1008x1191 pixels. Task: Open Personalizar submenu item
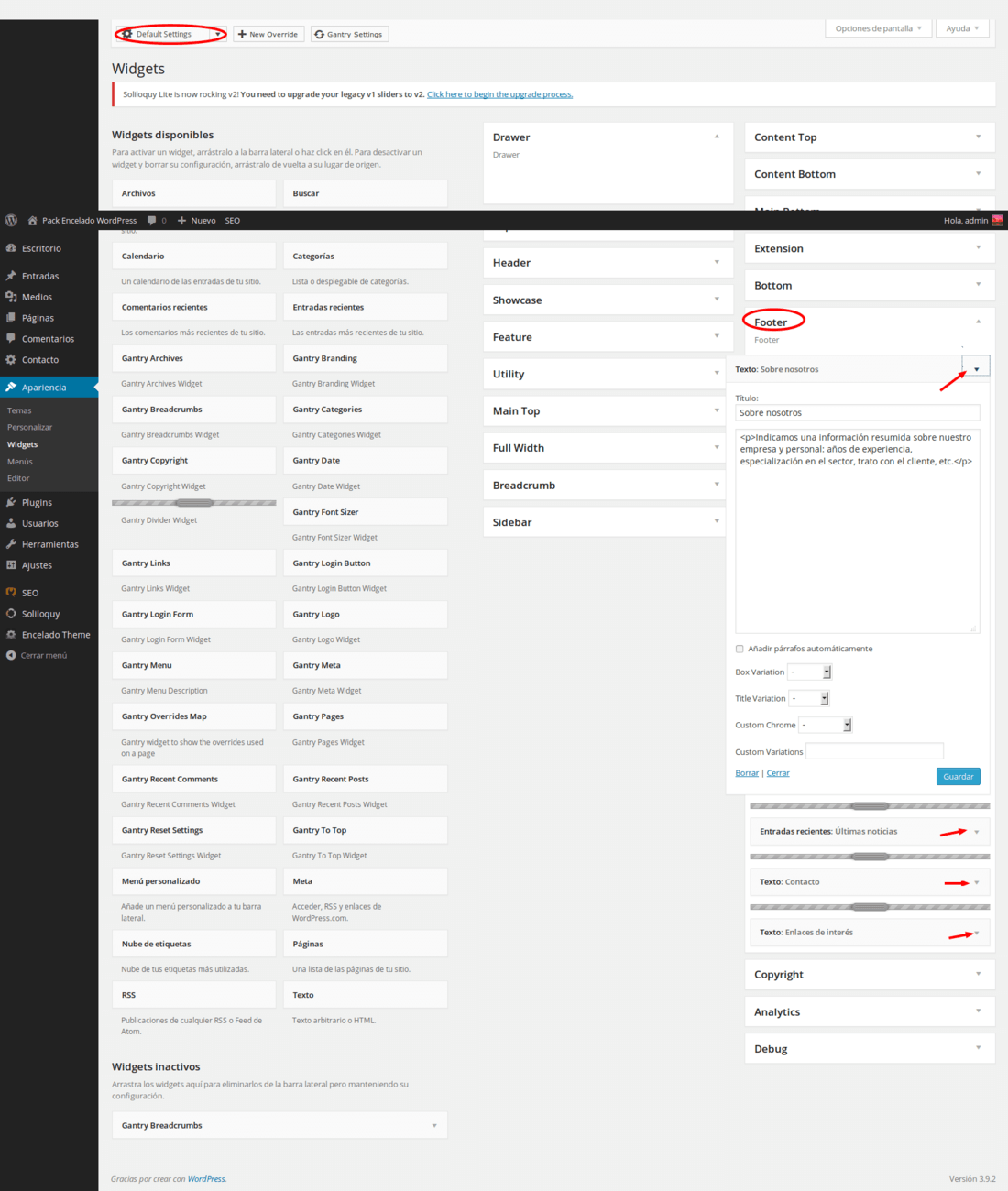pyautogui.click(x=30, y=427)
